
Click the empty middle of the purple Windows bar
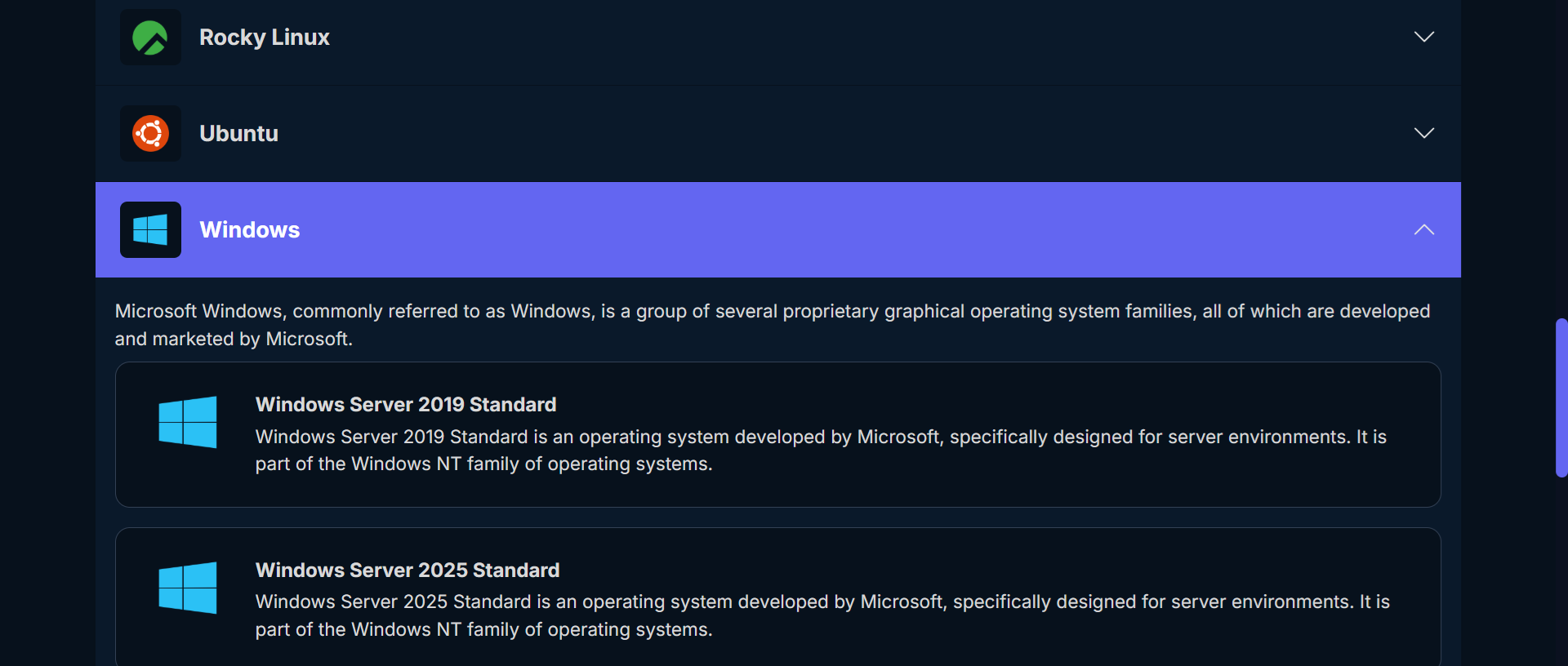817,229
